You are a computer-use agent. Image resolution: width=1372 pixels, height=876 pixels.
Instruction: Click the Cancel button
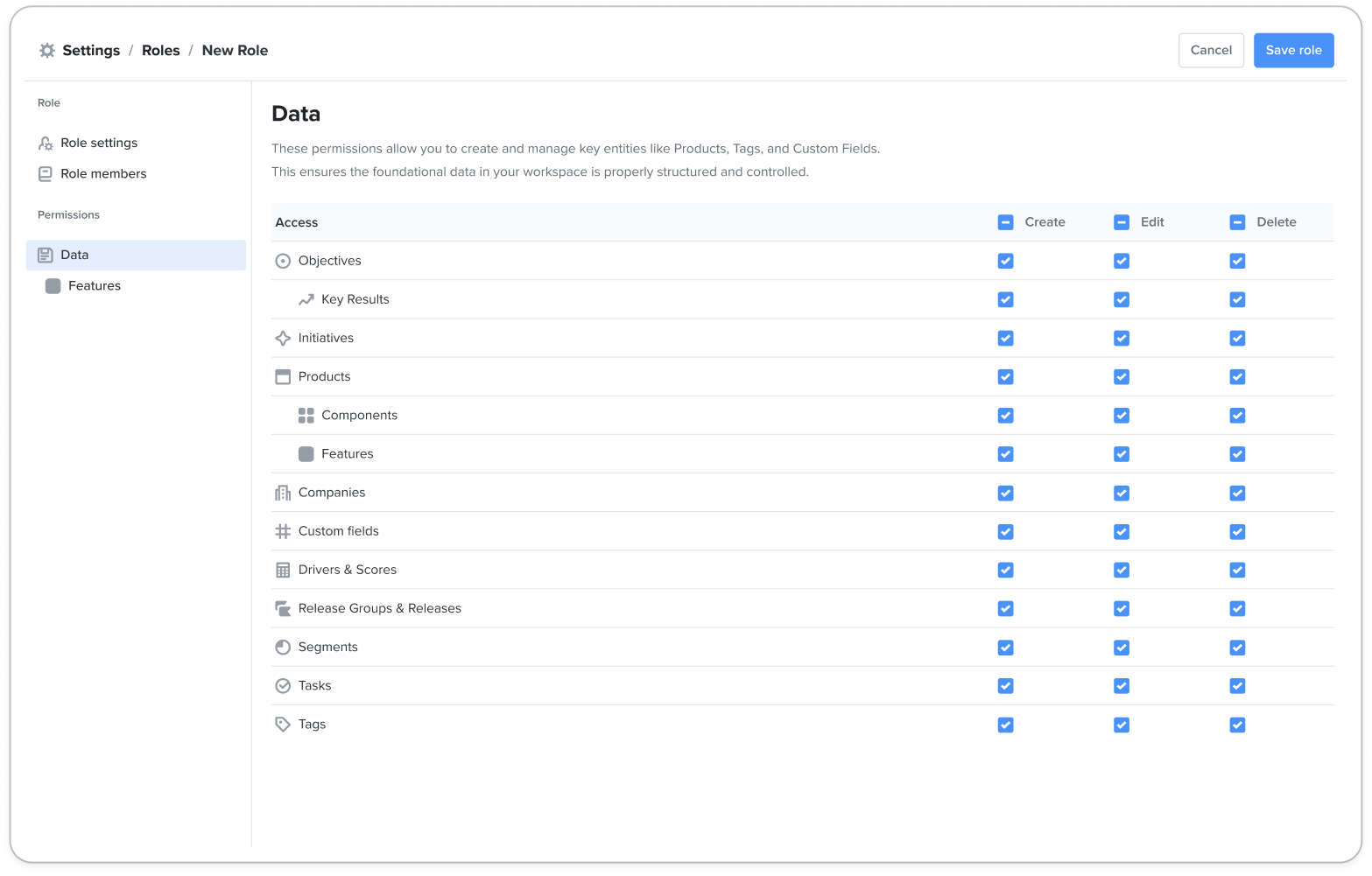(1211, 50)
